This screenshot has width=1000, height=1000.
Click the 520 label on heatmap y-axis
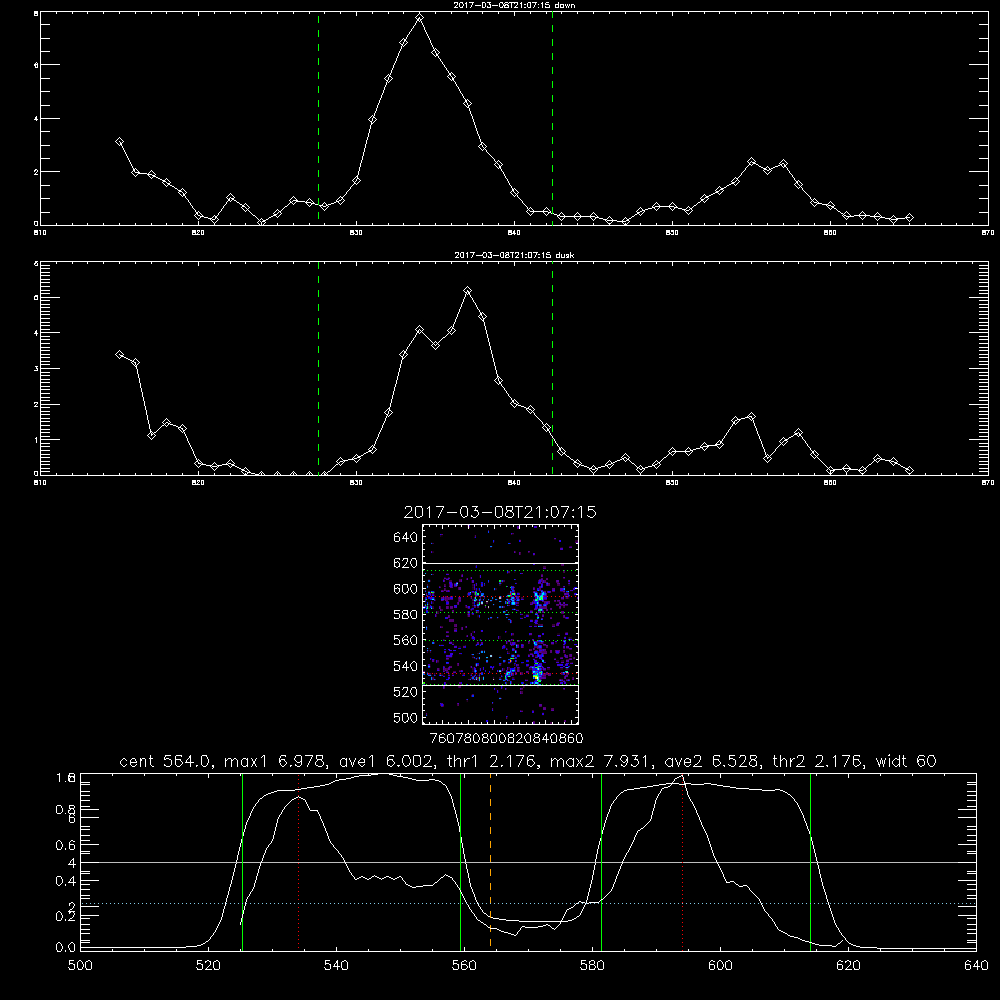406,692
